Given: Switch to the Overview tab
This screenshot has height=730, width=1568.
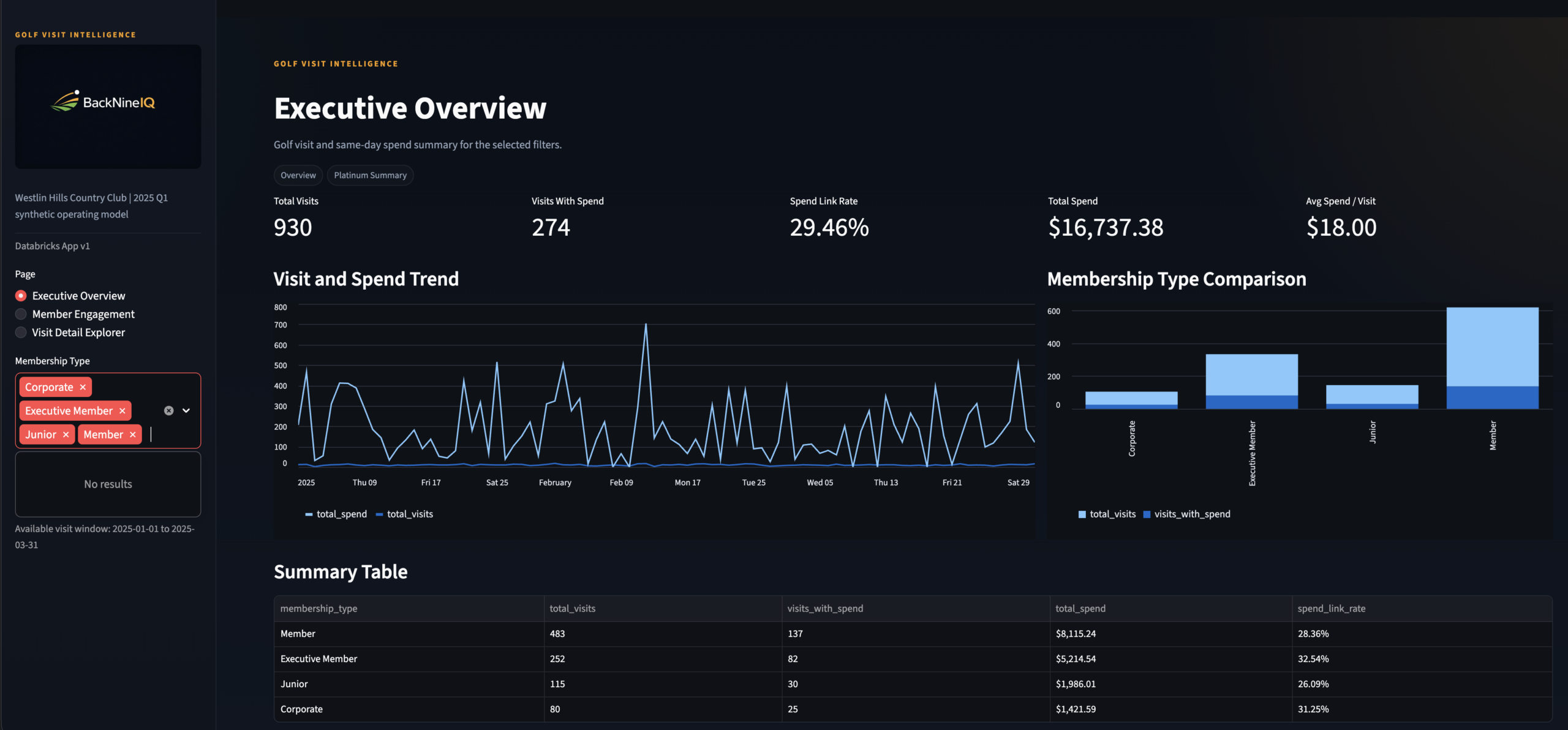Looking at the screenshot, I should (x=298, y=175).
